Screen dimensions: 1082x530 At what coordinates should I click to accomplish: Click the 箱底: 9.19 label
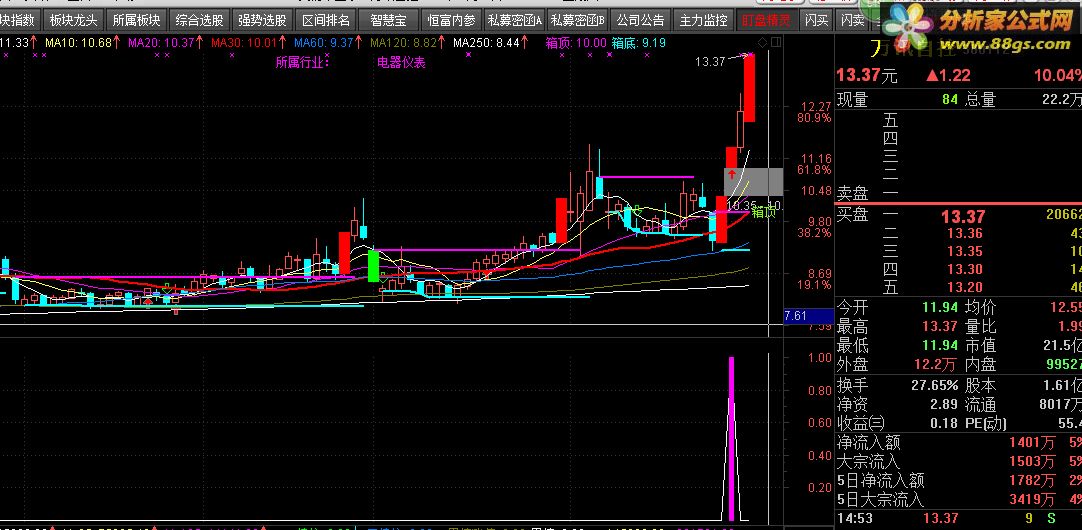pyautogui.click(x=638, y=43)
